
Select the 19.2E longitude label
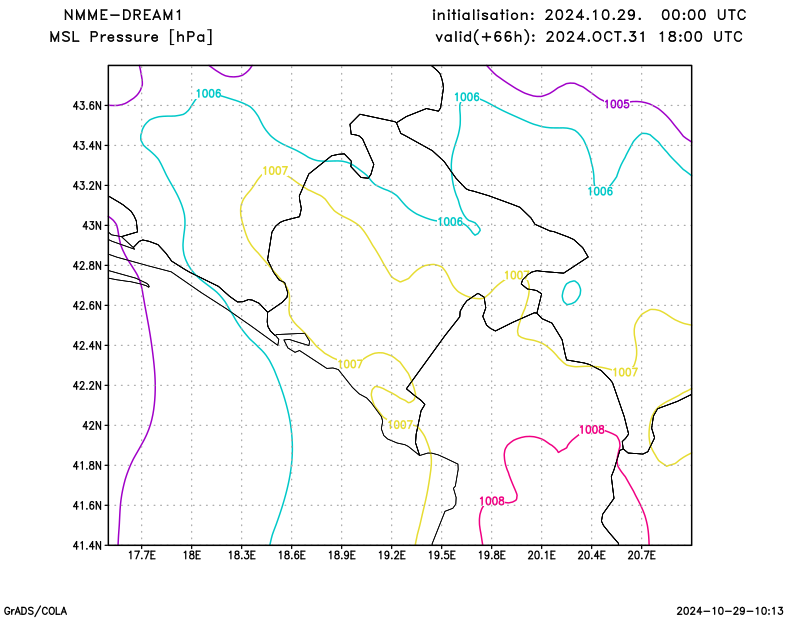[391, 555]
